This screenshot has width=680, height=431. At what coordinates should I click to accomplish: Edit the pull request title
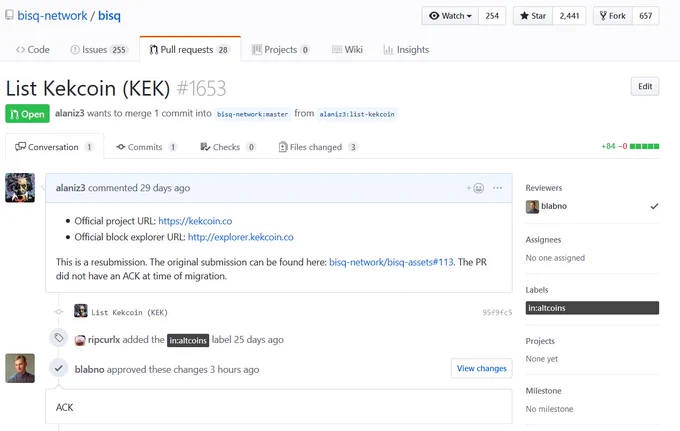(x=645, y=86)
